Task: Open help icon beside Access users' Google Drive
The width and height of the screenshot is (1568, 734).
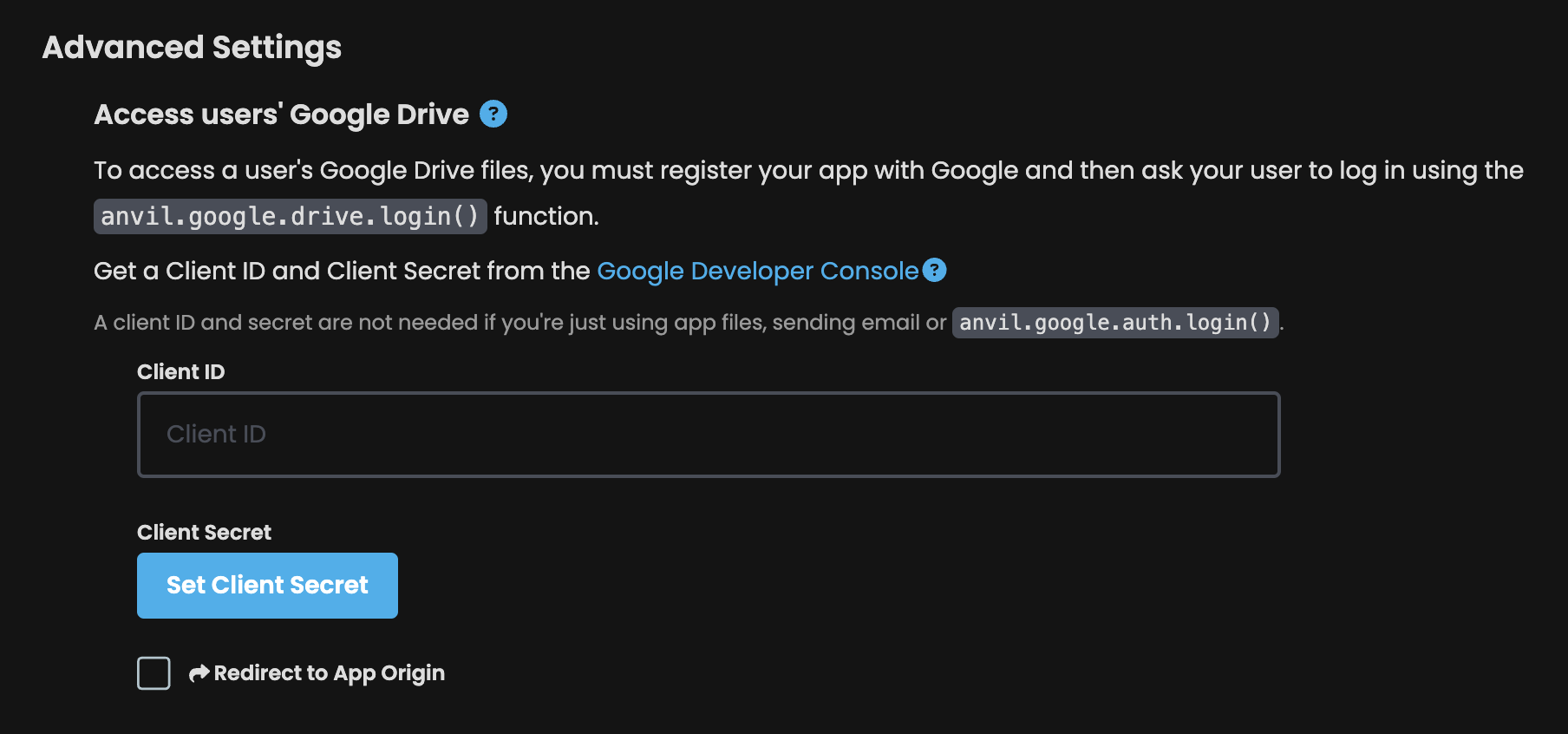Action: [x=493, y=114]
